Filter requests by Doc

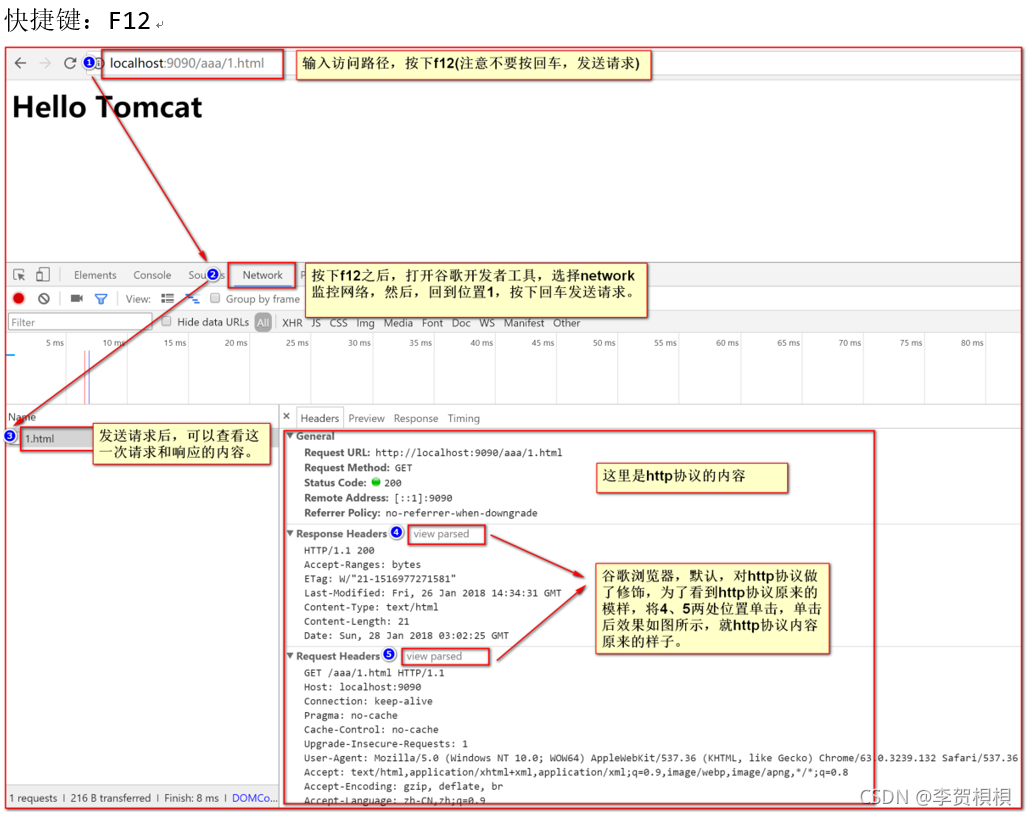(x=461, y=323)
